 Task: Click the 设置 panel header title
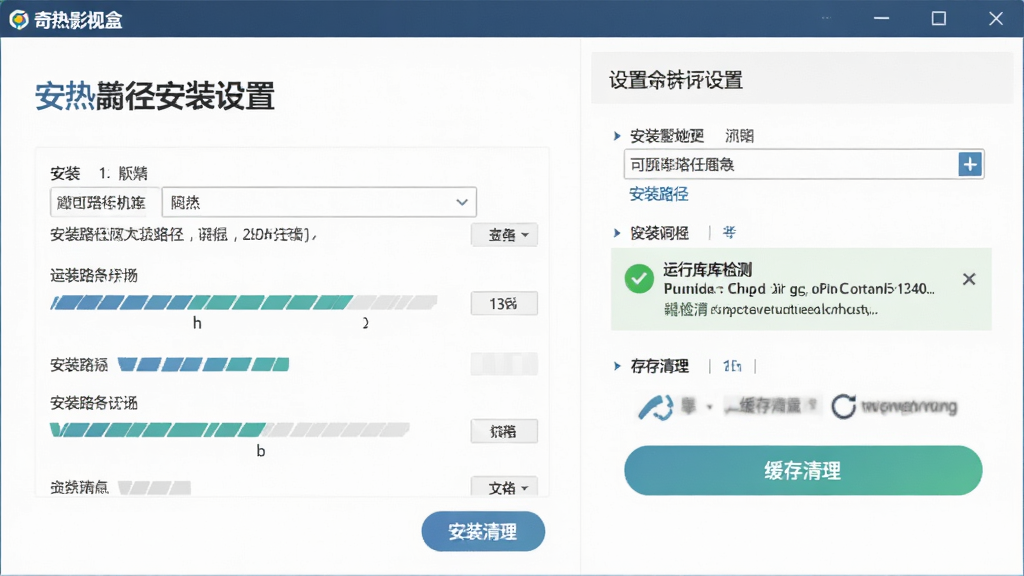click(676, 80)
